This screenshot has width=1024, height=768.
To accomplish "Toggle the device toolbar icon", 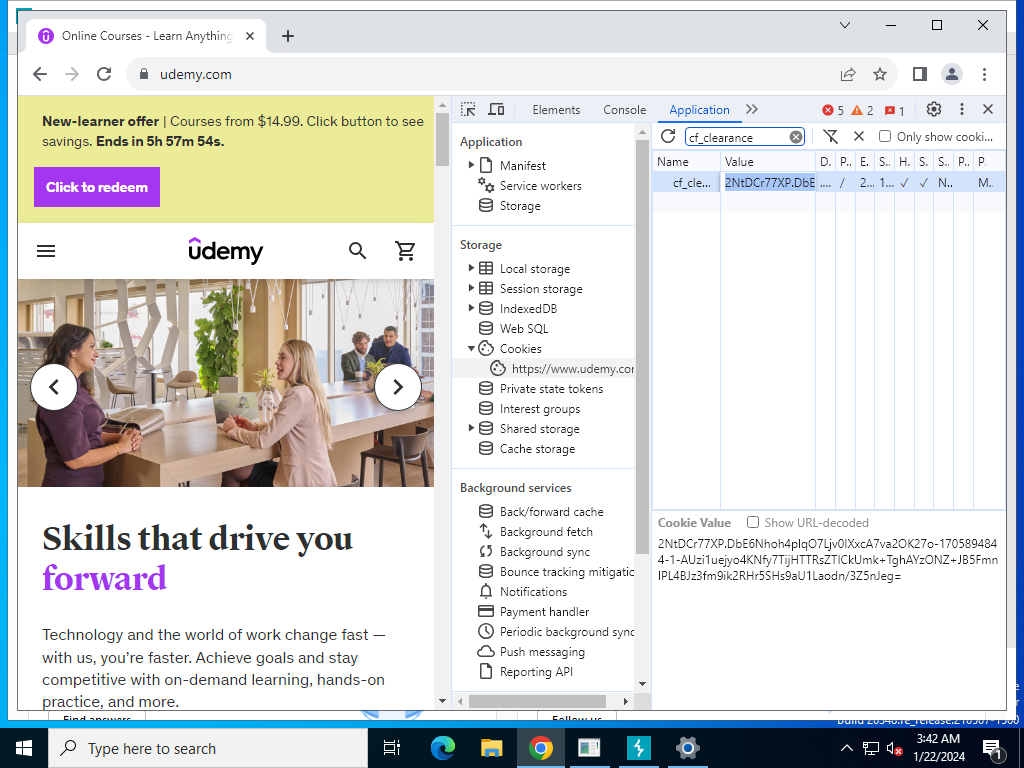I will (x=496, y=109).
